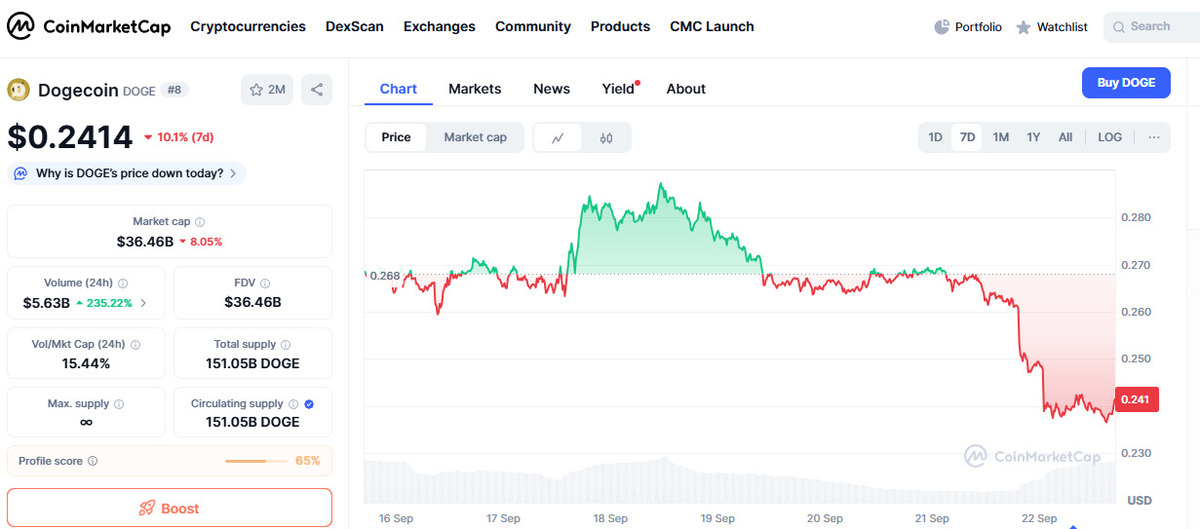This screenshot has height=529, width=1200.
Task: Set chart range to 7D
Action: (967, 137)
